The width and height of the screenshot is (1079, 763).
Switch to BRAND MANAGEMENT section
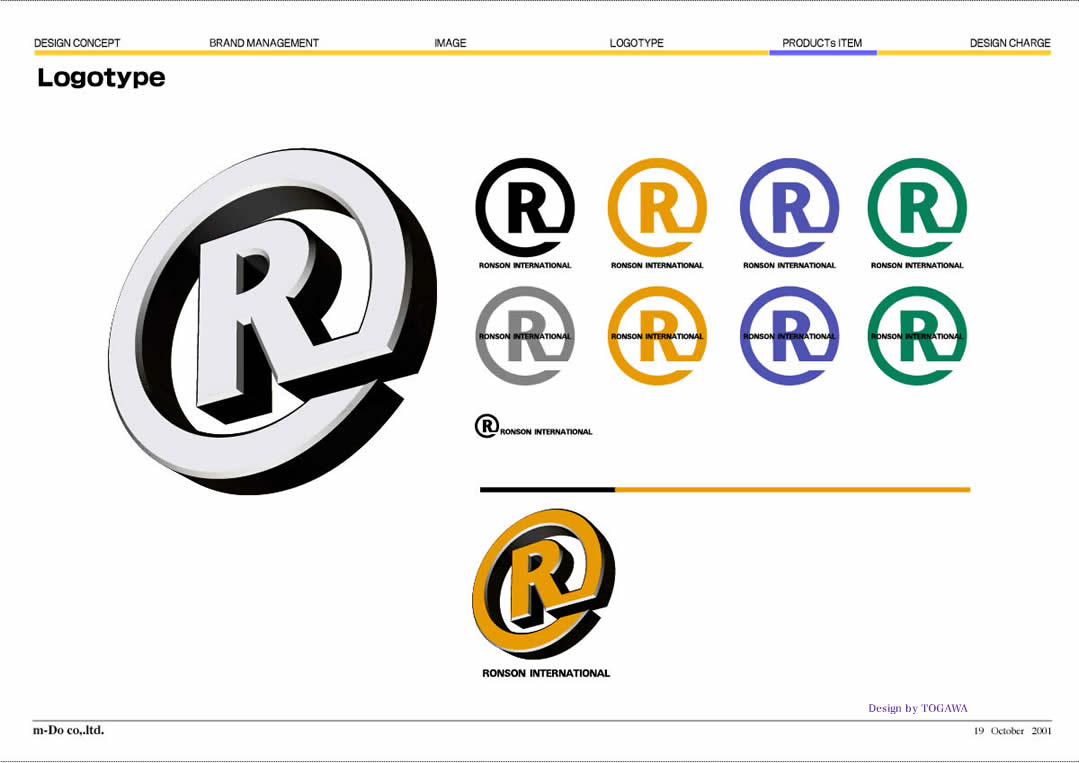[264, 43]
